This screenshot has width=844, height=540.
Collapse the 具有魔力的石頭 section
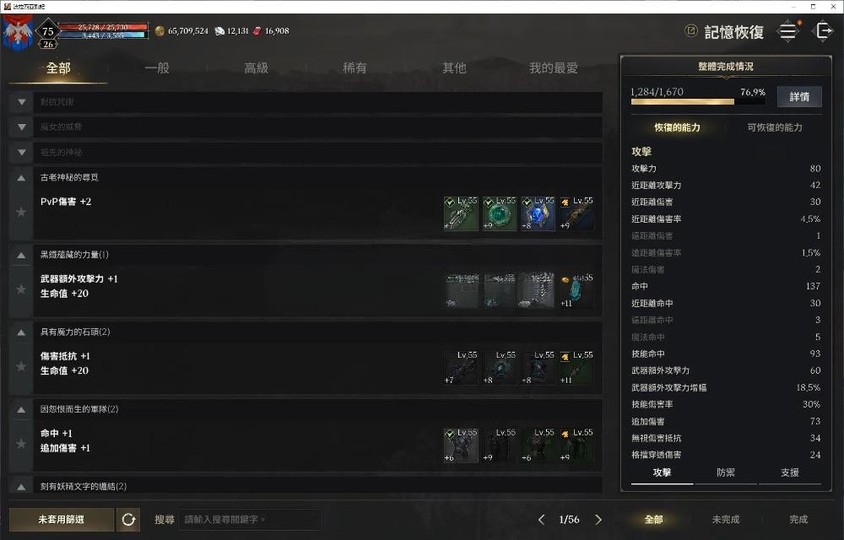(x=22, y=332)
